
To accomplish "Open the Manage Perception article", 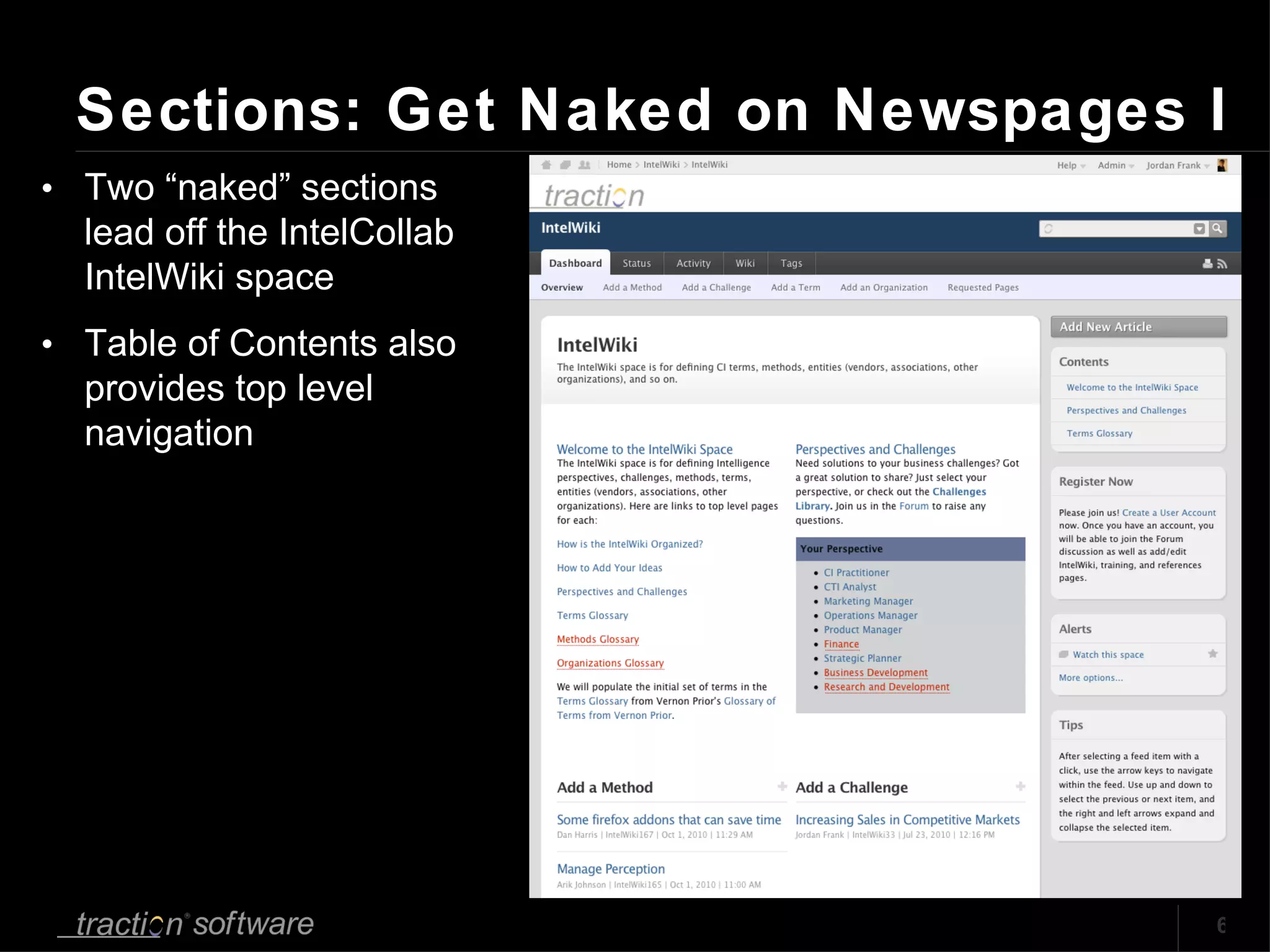I will (x=611, y=869).
